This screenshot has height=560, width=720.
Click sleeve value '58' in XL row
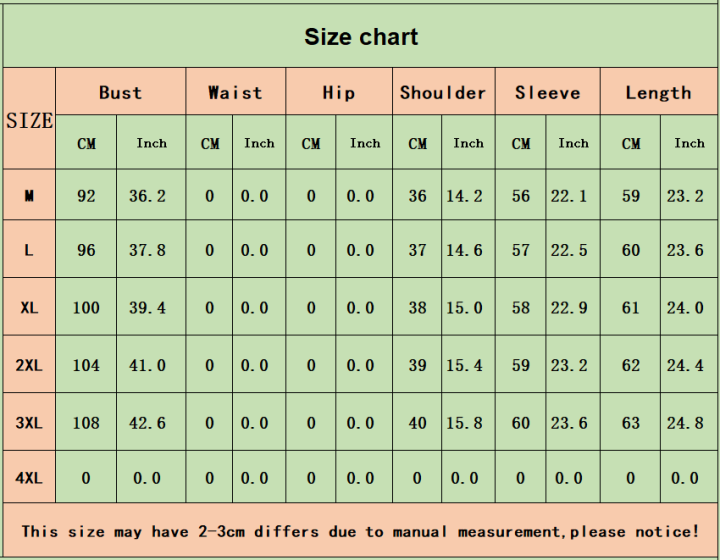[x=521, y=308]
